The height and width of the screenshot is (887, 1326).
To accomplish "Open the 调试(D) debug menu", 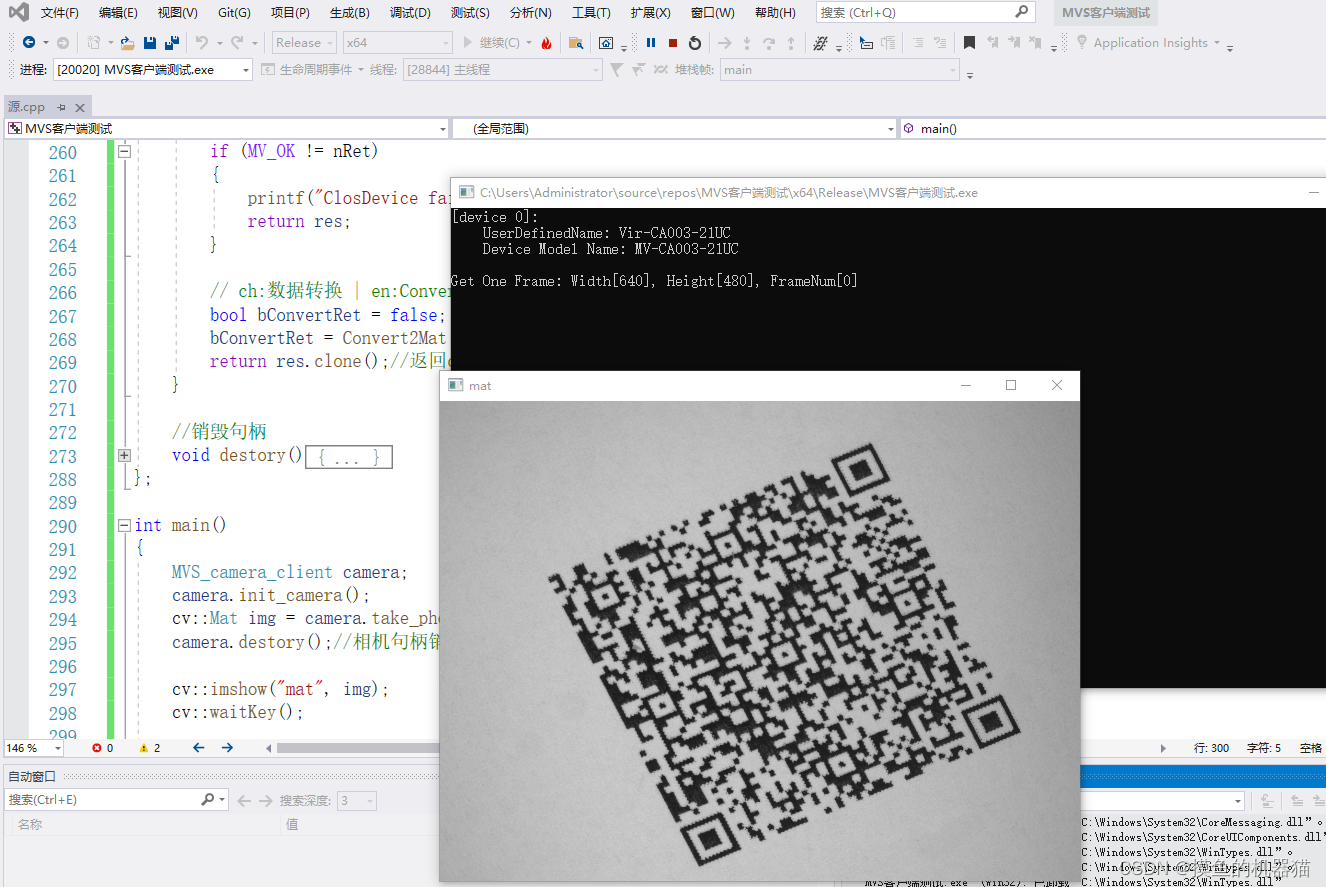I will tap(410, 13).
